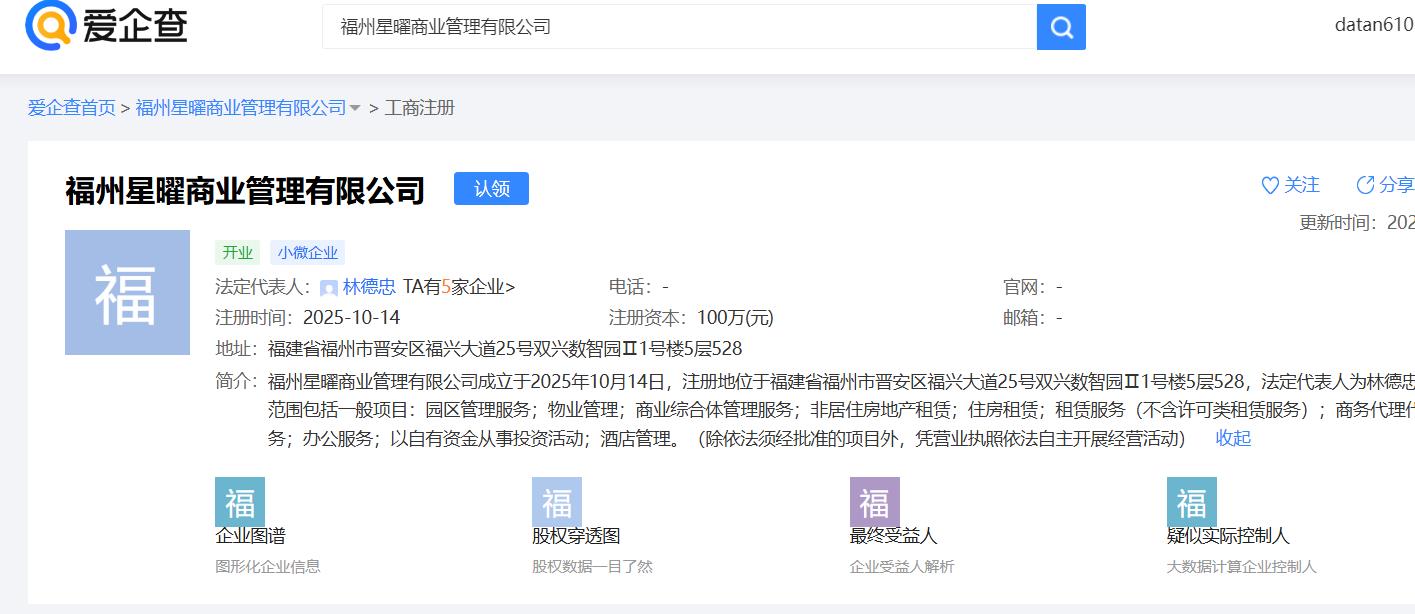
Task: Go to 爱企查首页 breadcrumb link
Action: tap(71, 108)
